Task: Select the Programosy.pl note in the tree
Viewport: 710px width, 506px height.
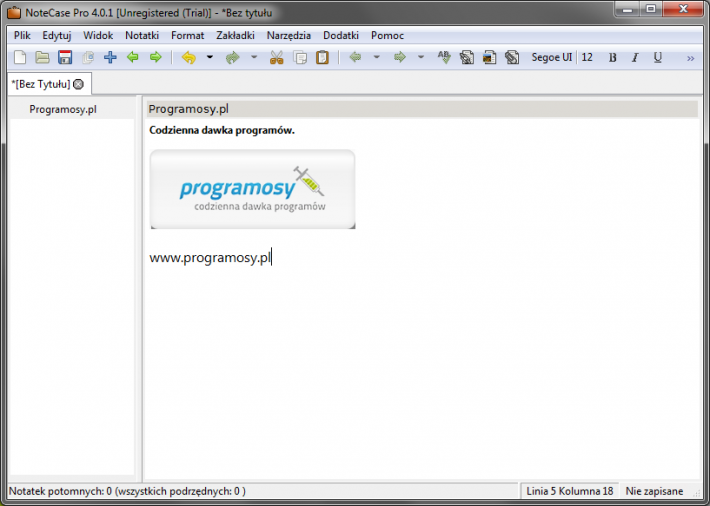Action: 63,110
